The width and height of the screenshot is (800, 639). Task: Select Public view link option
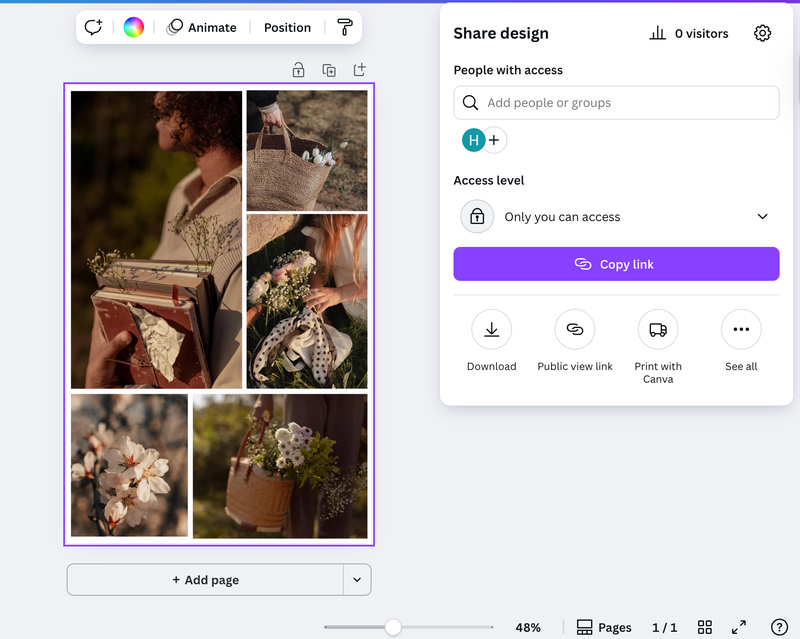pos(574,329)
